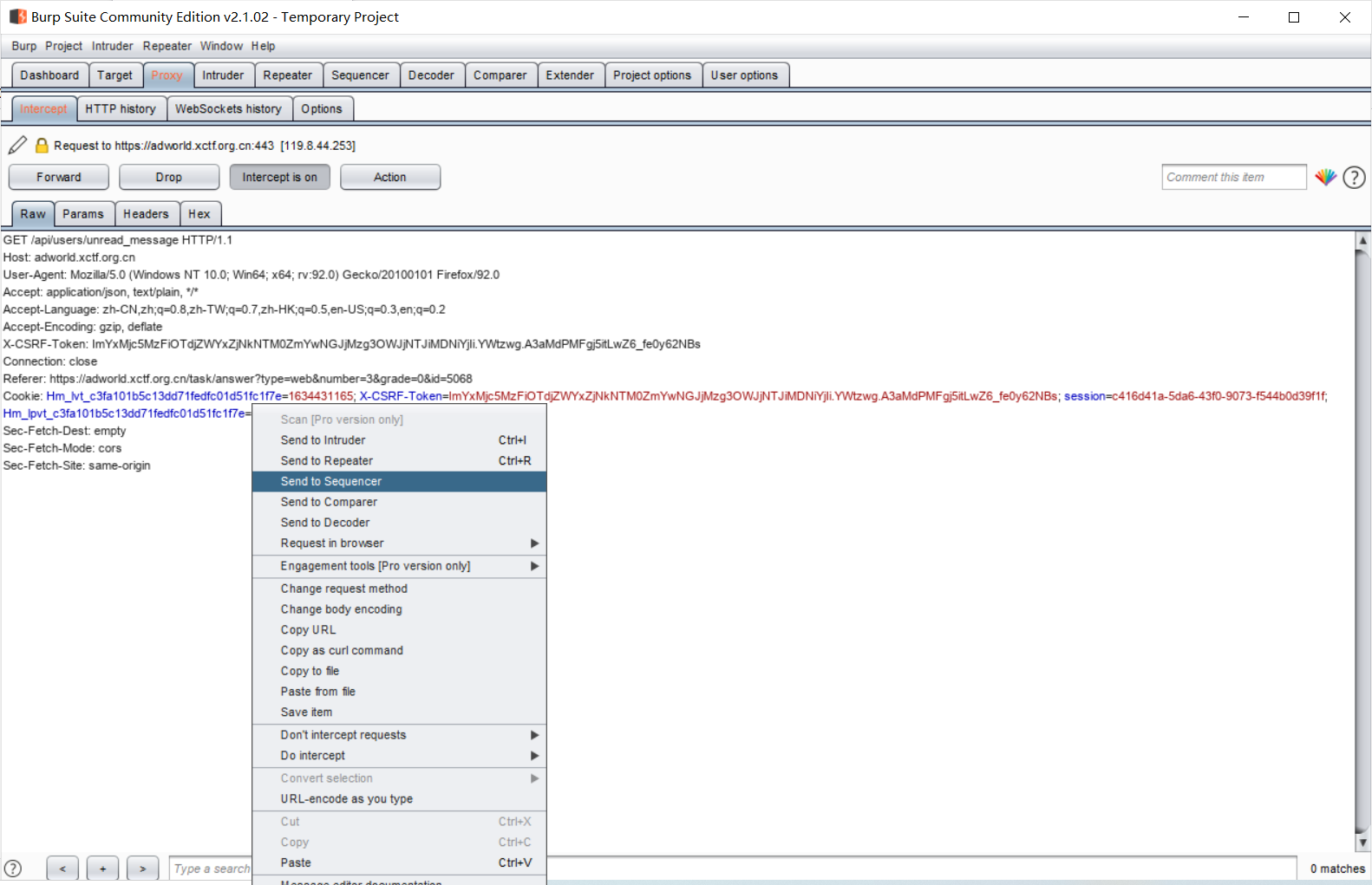Choose Send to Decoder

399,523
